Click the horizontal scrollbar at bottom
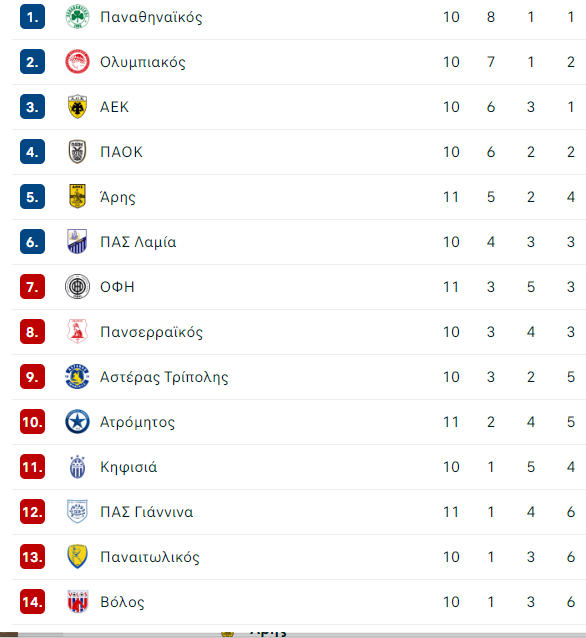586x638 pixels. (293, 635)
